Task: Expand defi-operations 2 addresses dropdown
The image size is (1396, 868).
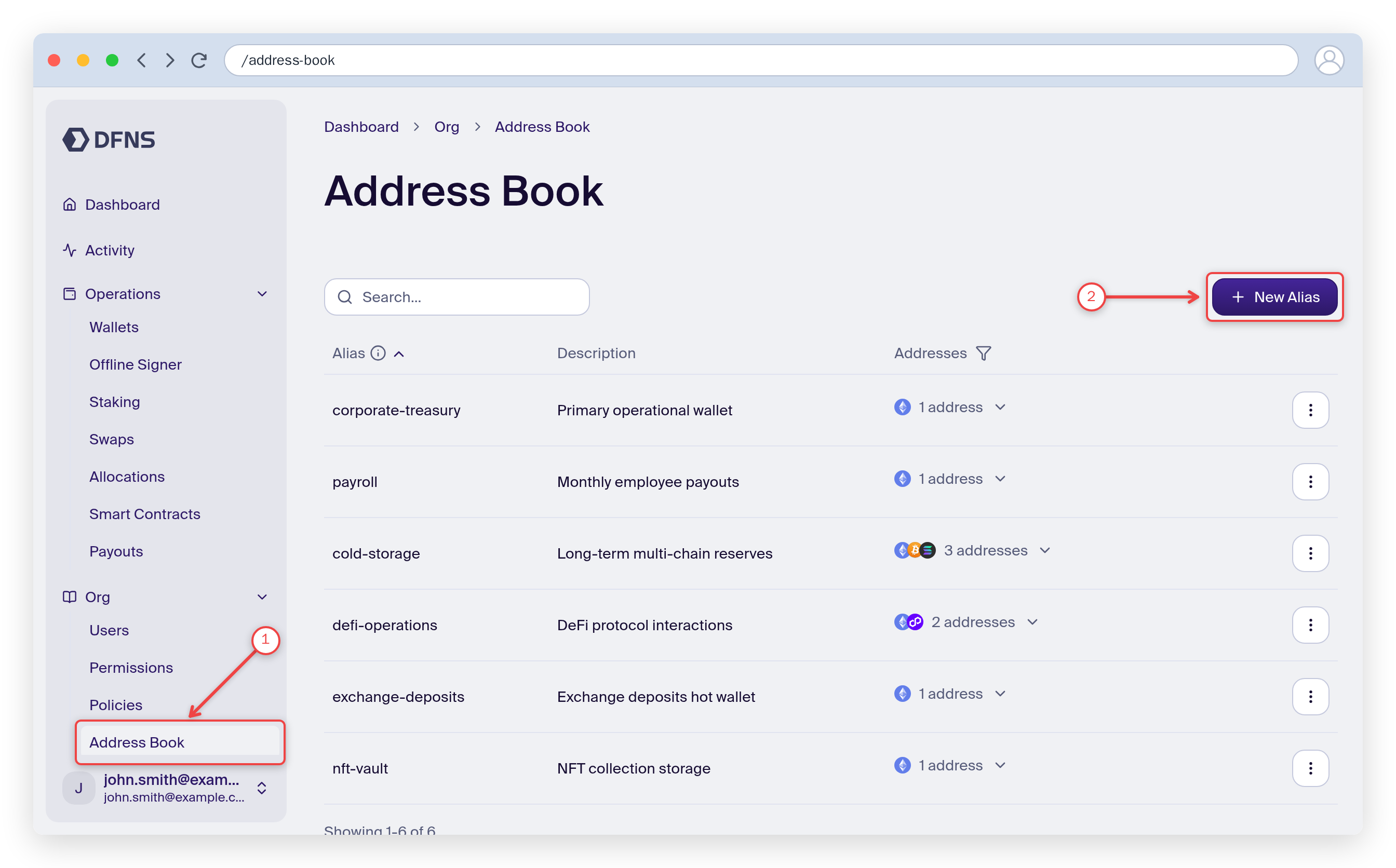Action: click(1032, 622)
